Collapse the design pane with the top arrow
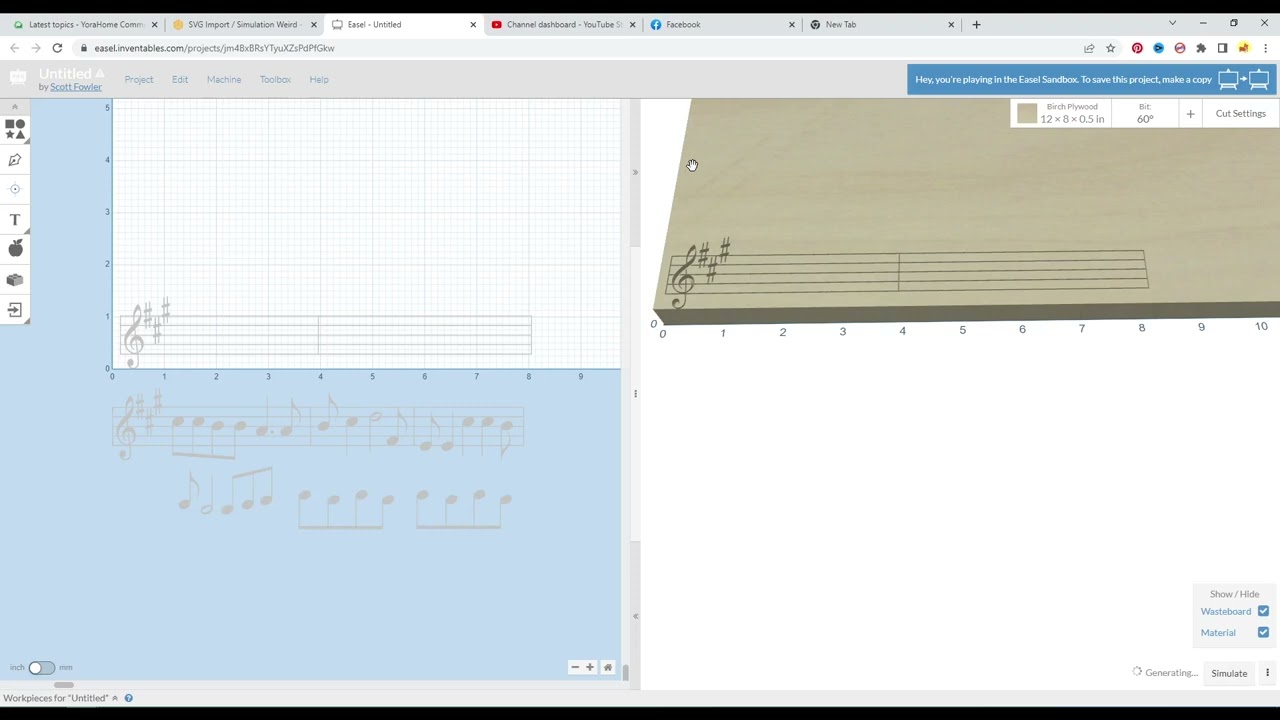 click(635, 173)
